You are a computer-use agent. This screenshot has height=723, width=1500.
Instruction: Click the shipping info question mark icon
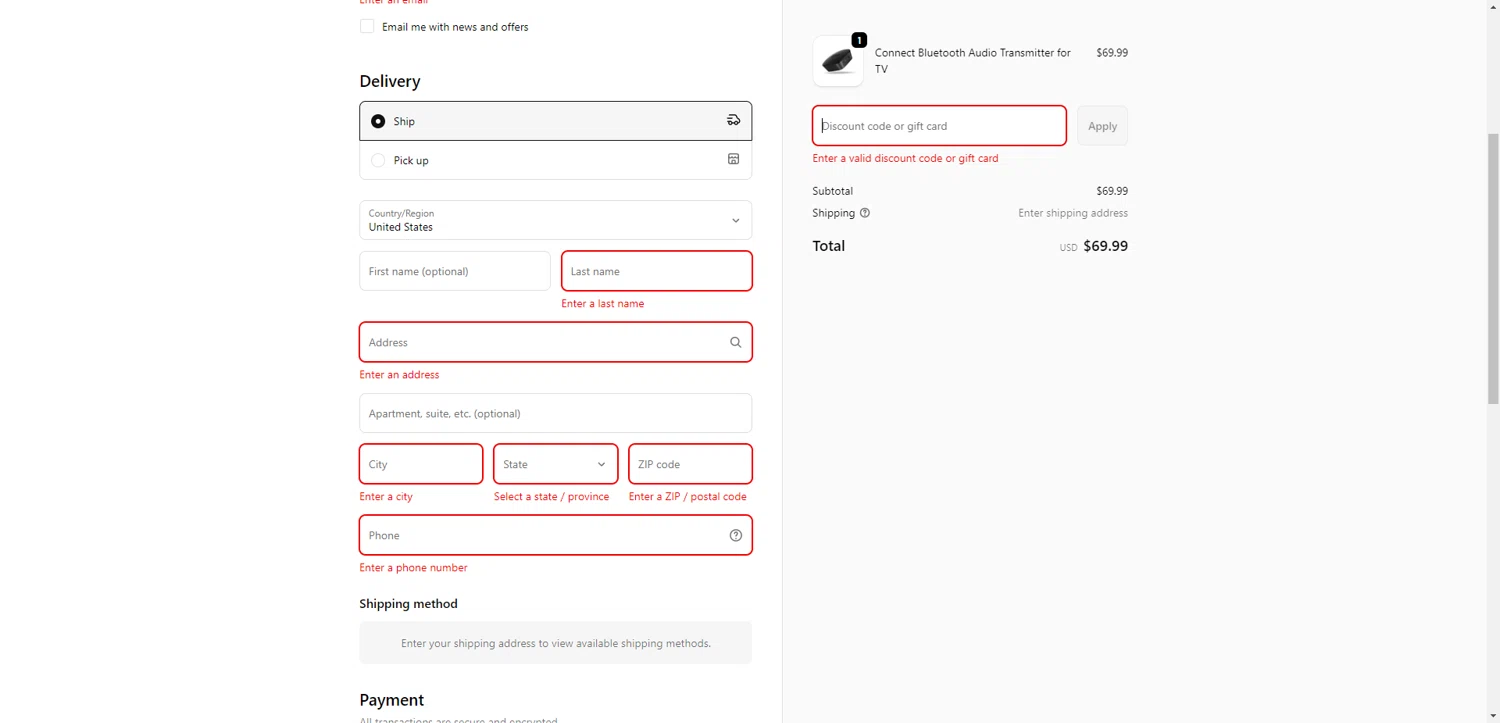click(x=865, y=213)
